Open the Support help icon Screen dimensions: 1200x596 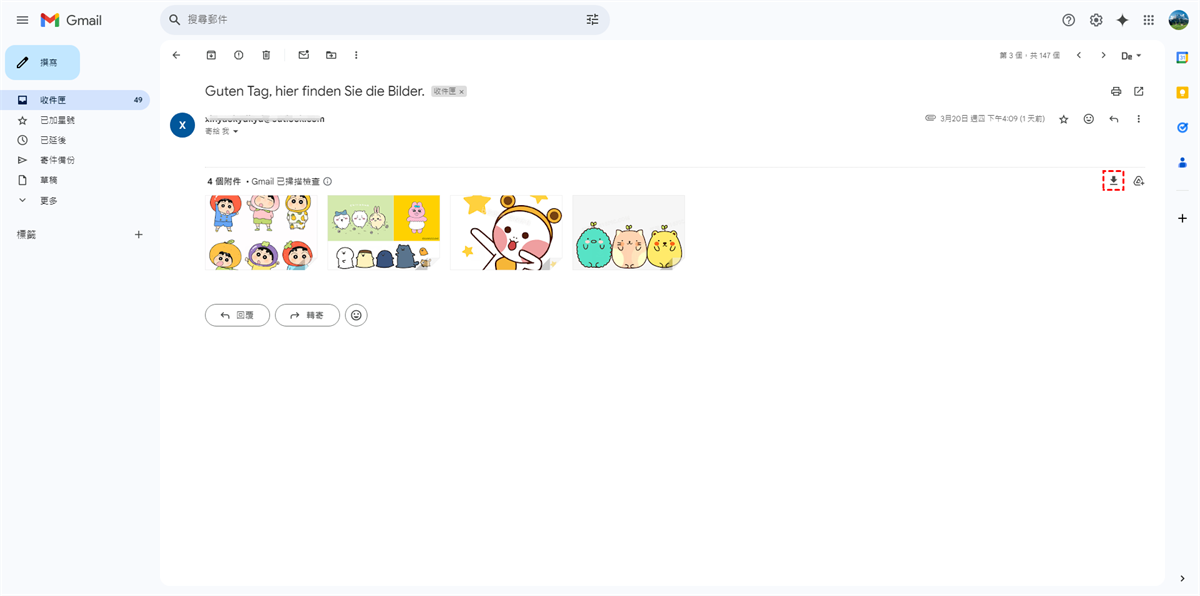pyautogui.click(x=1069, y=20)
